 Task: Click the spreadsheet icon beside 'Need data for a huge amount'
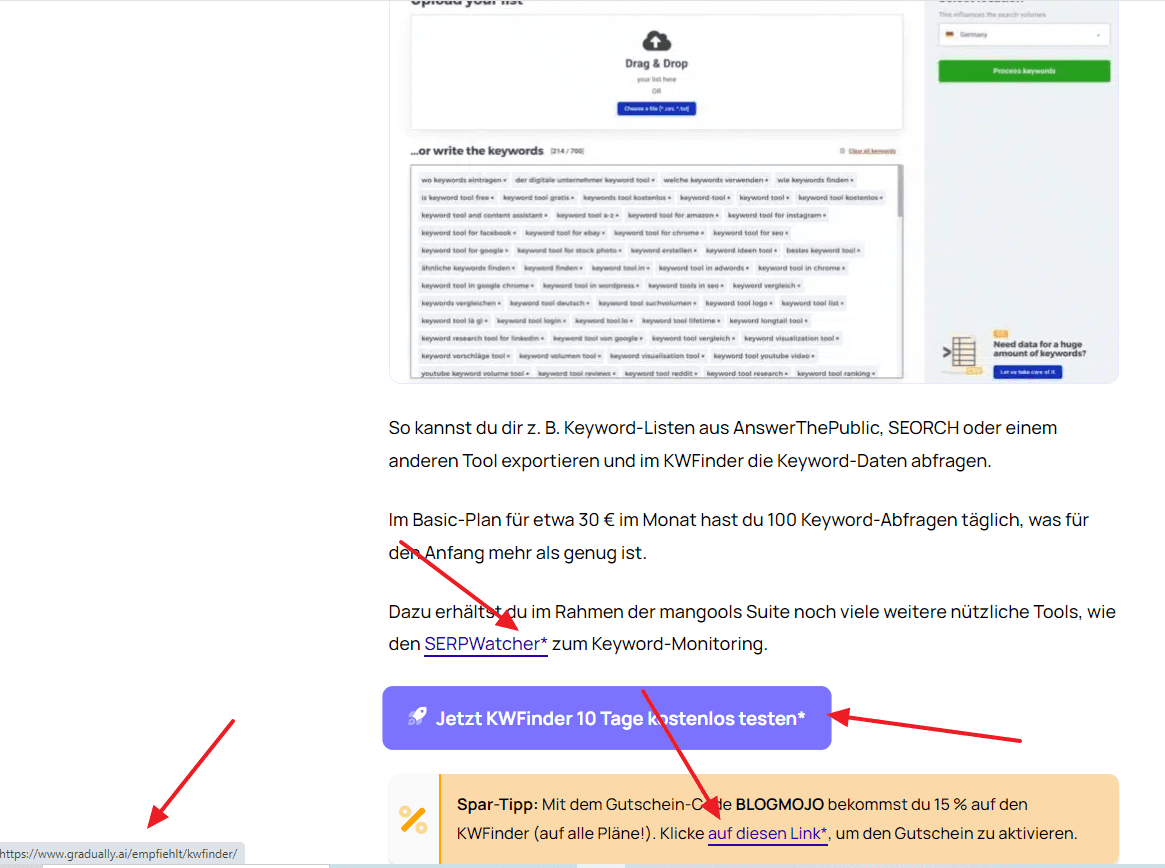click(x=963, y=352)
